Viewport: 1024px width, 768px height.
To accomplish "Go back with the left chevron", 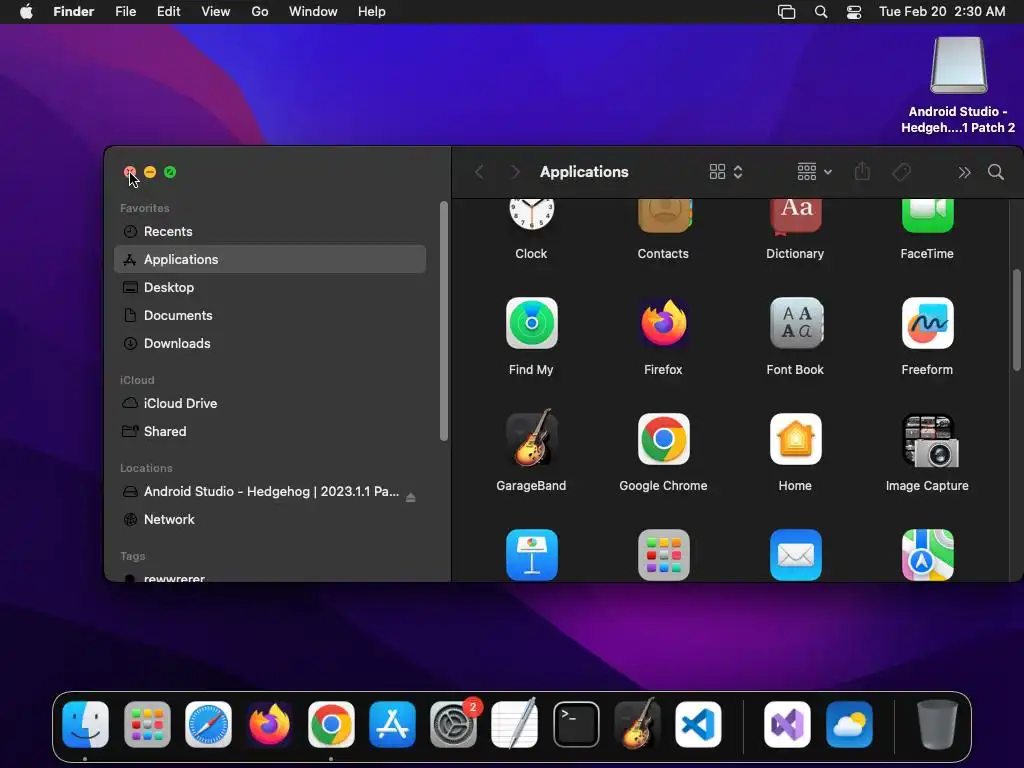I will [x=479, y=172].
